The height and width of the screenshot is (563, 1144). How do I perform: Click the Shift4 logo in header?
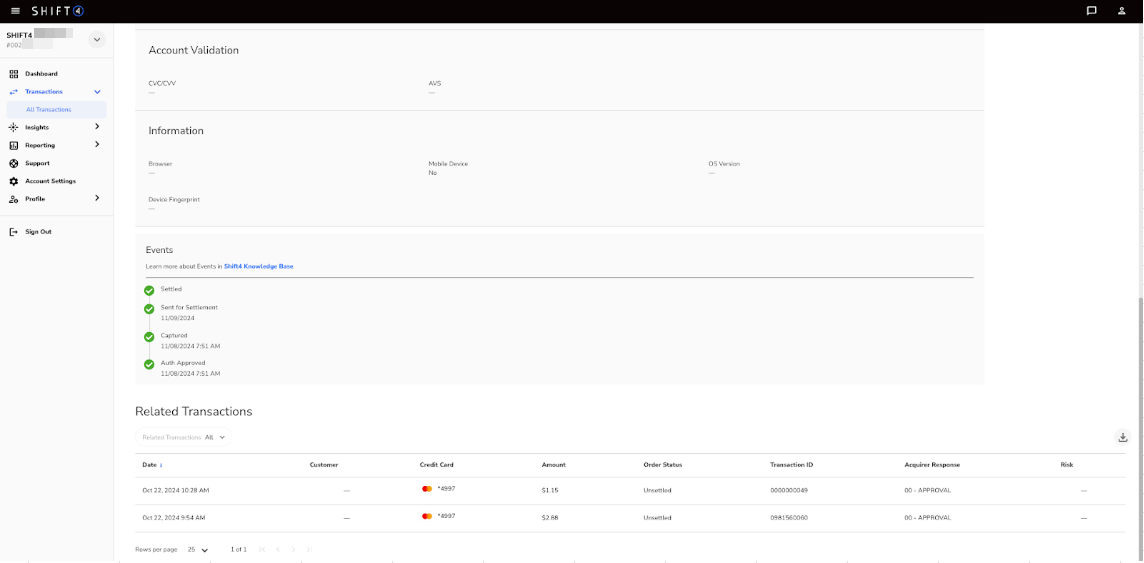(58, 11)
